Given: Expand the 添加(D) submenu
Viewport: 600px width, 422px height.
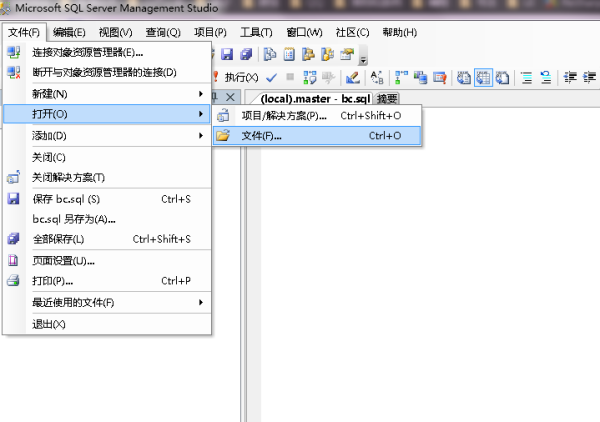Looking at the screenshot, I should 107,135.
